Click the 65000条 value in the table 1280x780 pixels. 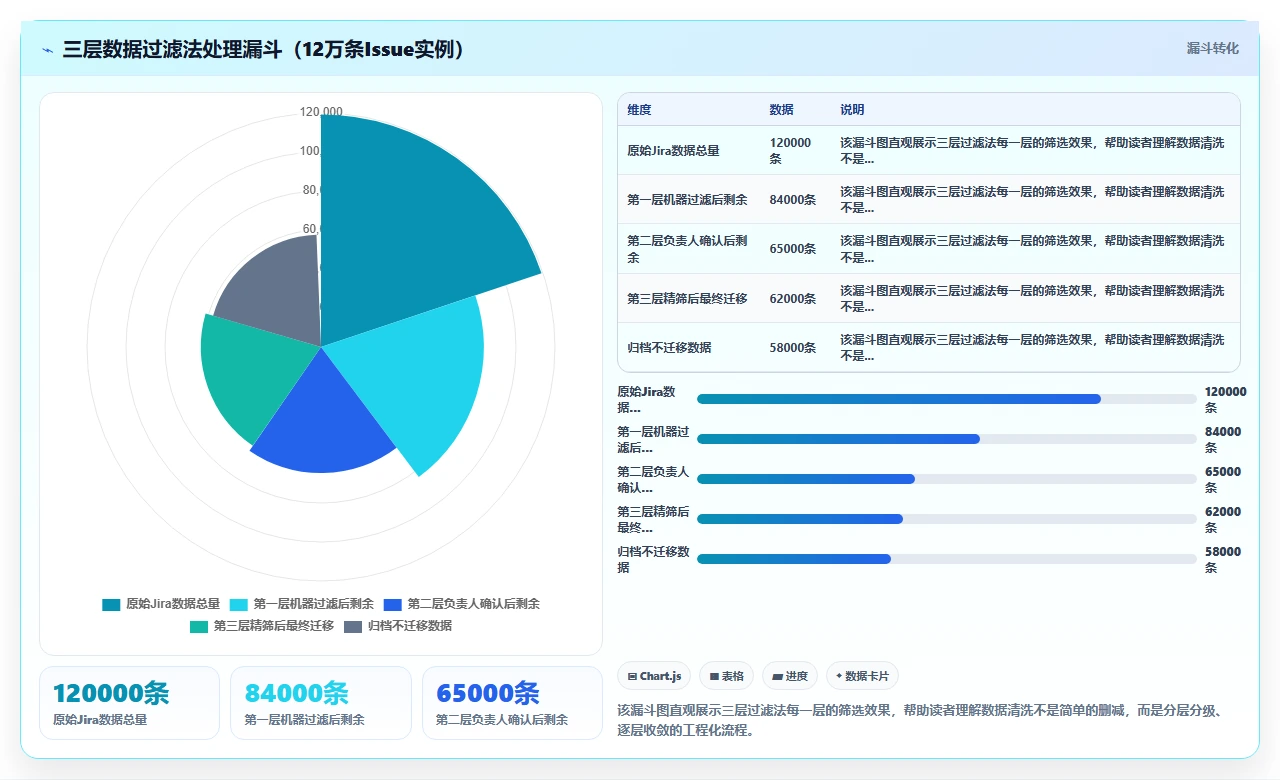coord(792,249)
